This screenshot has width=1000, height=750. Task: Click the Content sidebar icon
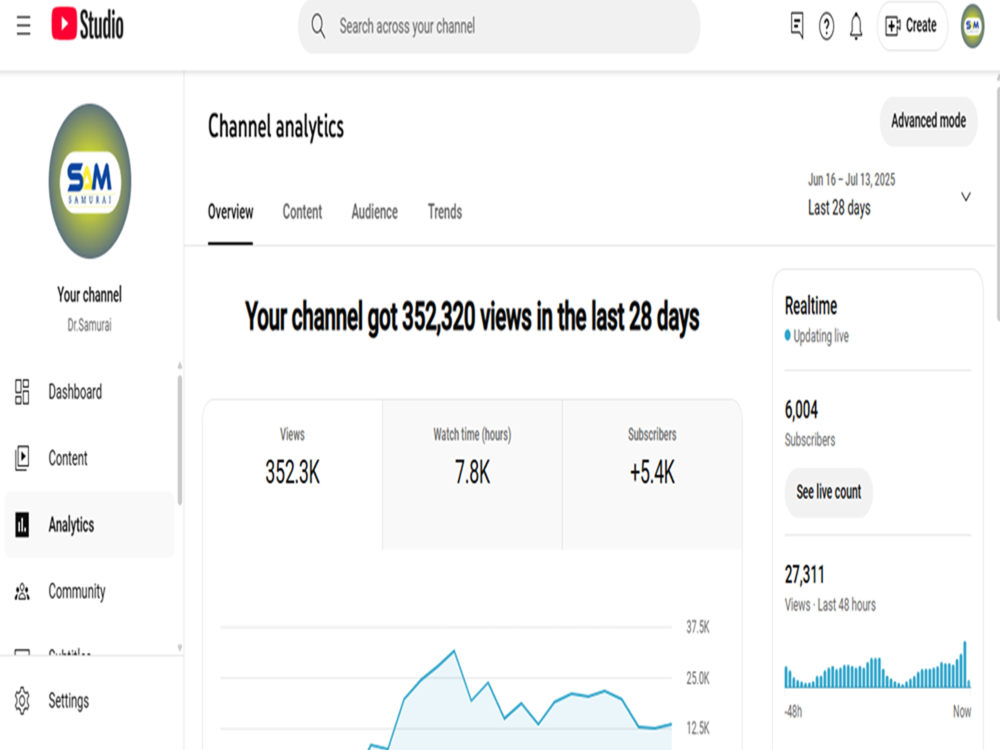pos(22,458)
